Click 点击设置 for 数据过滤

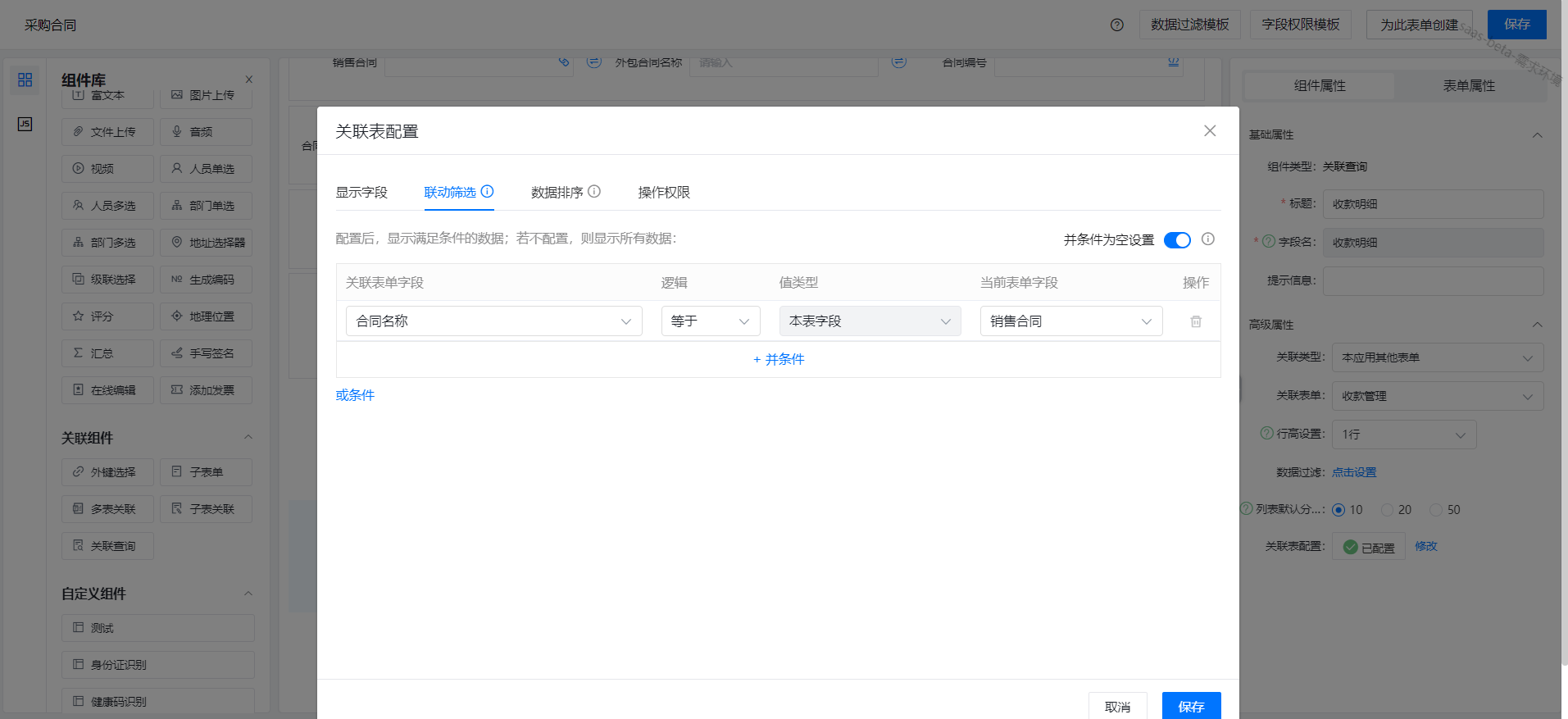(x=1354, y=472)
